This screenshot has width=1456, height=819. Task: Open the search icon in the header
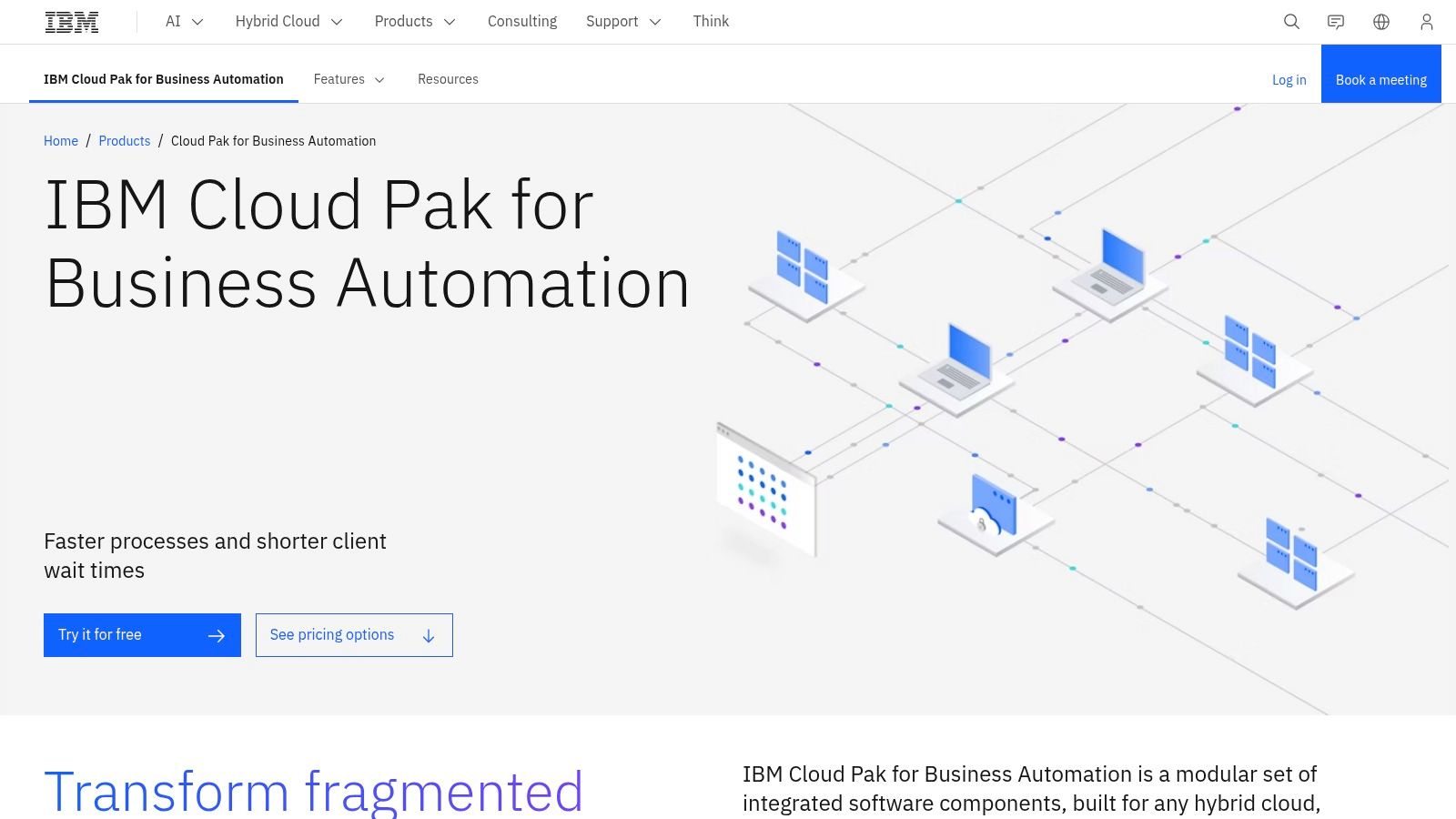pos(1291,21)
